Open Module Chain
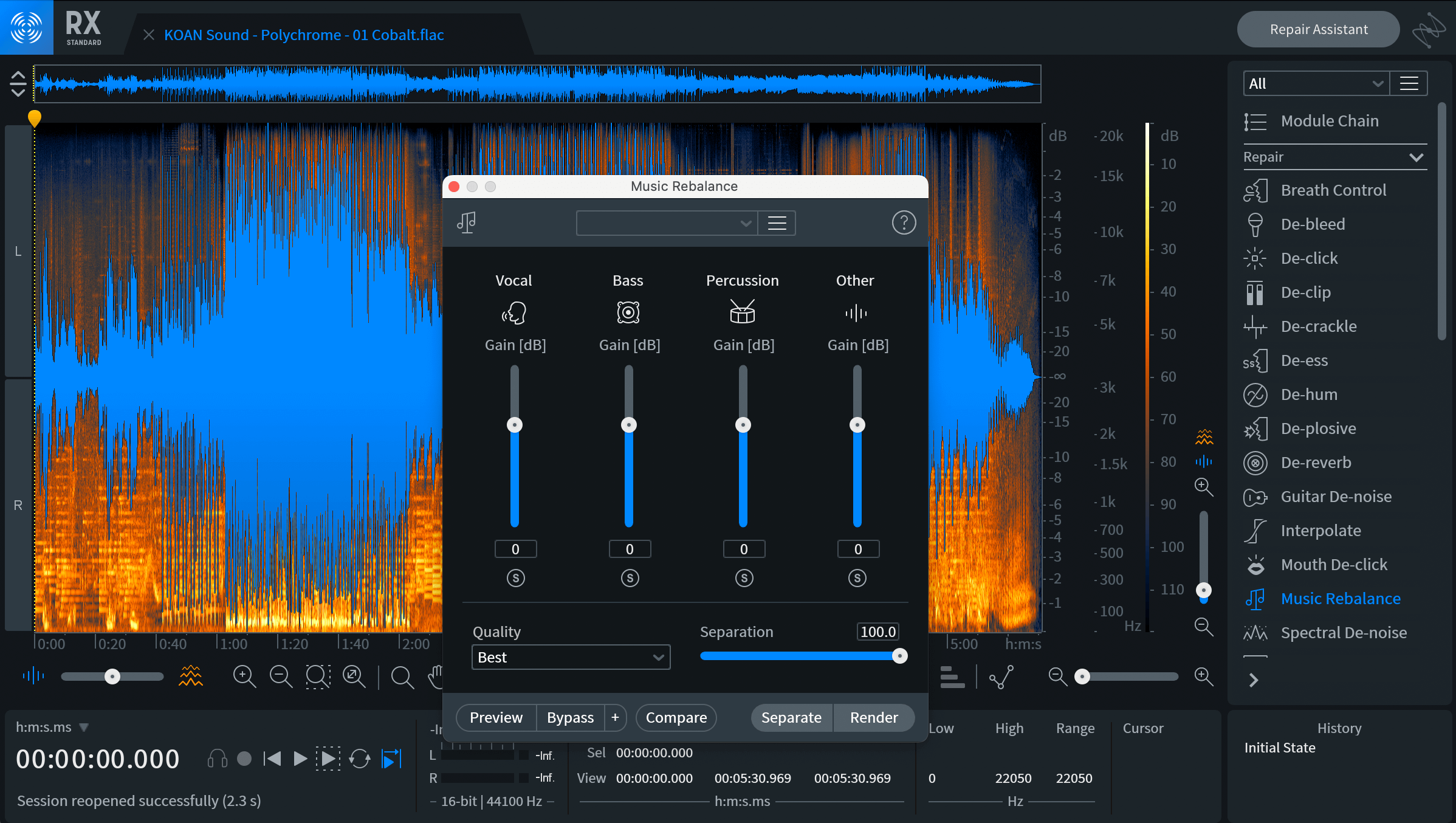 [1329, 121]
